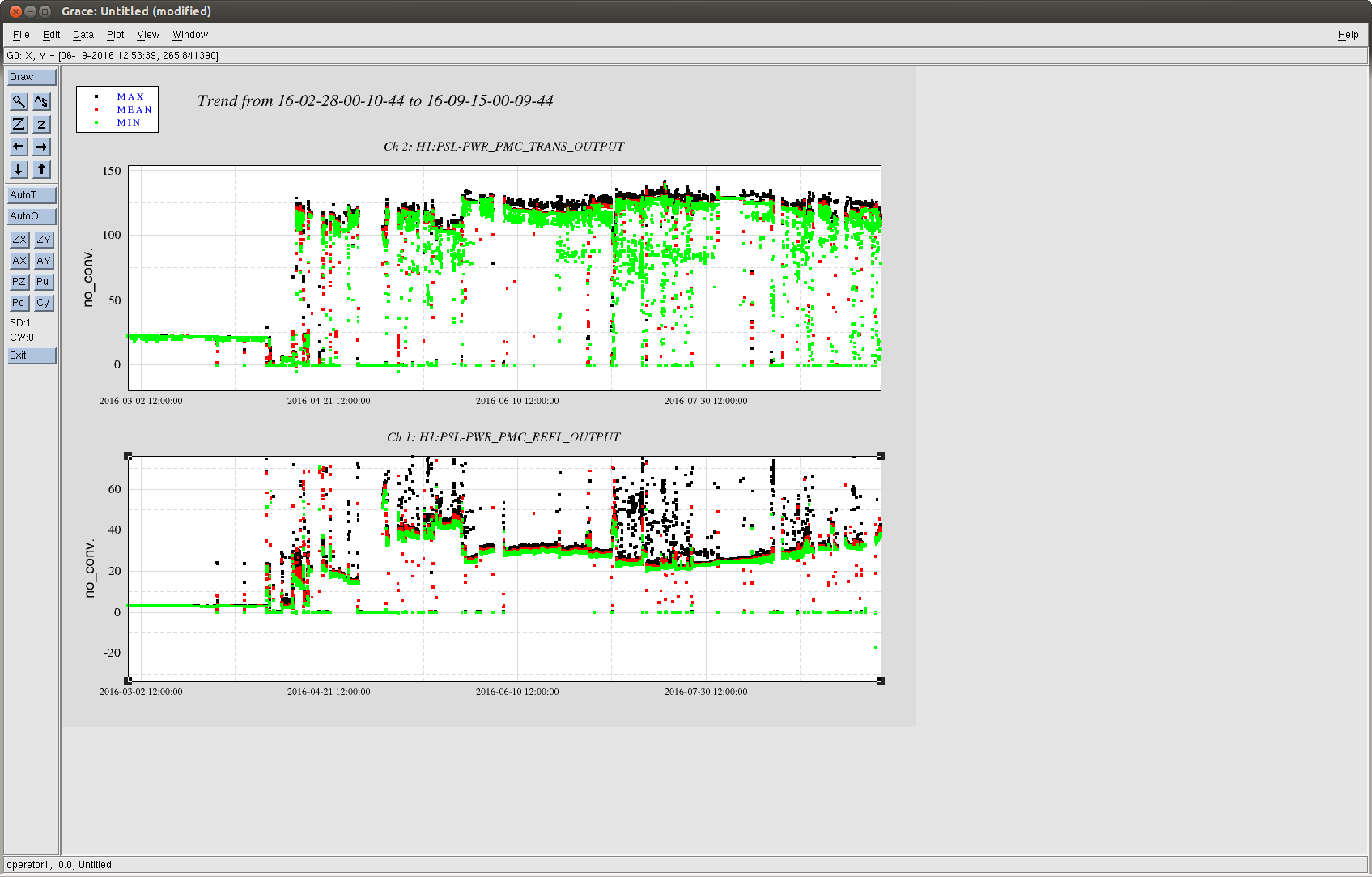Click the AutoT autotick button
Image resolution: width=1372 pixels, height=877 pixels.
pos(32,195)
